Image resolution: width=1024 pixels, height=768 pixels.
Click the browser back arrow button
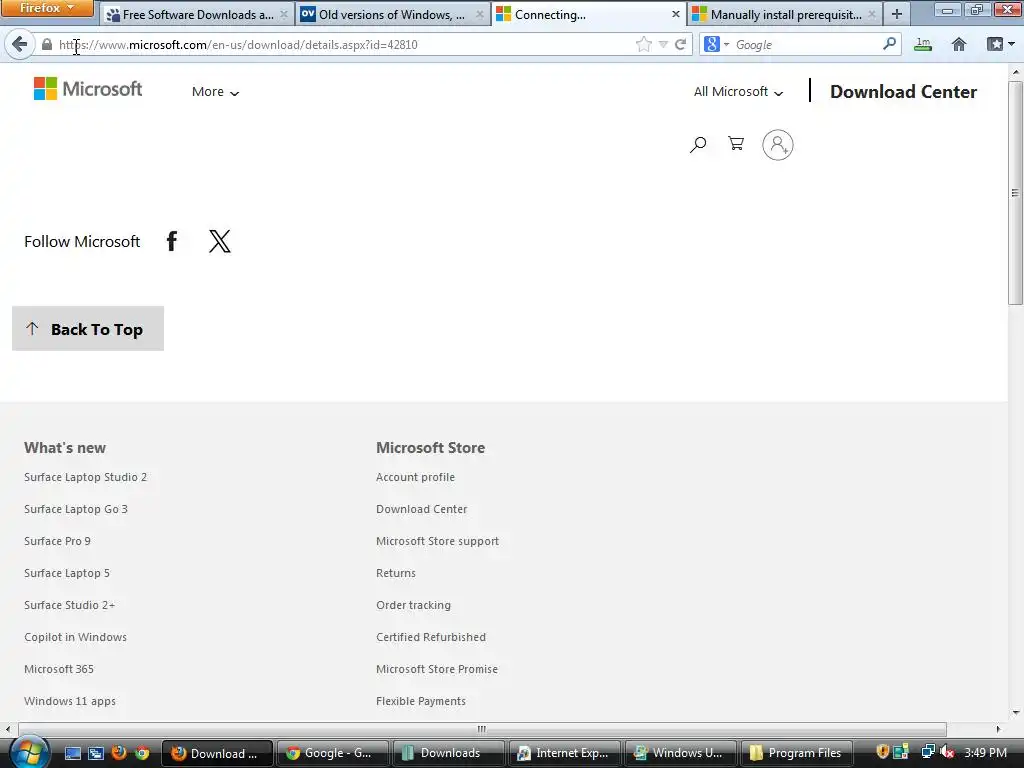[20, 44]
